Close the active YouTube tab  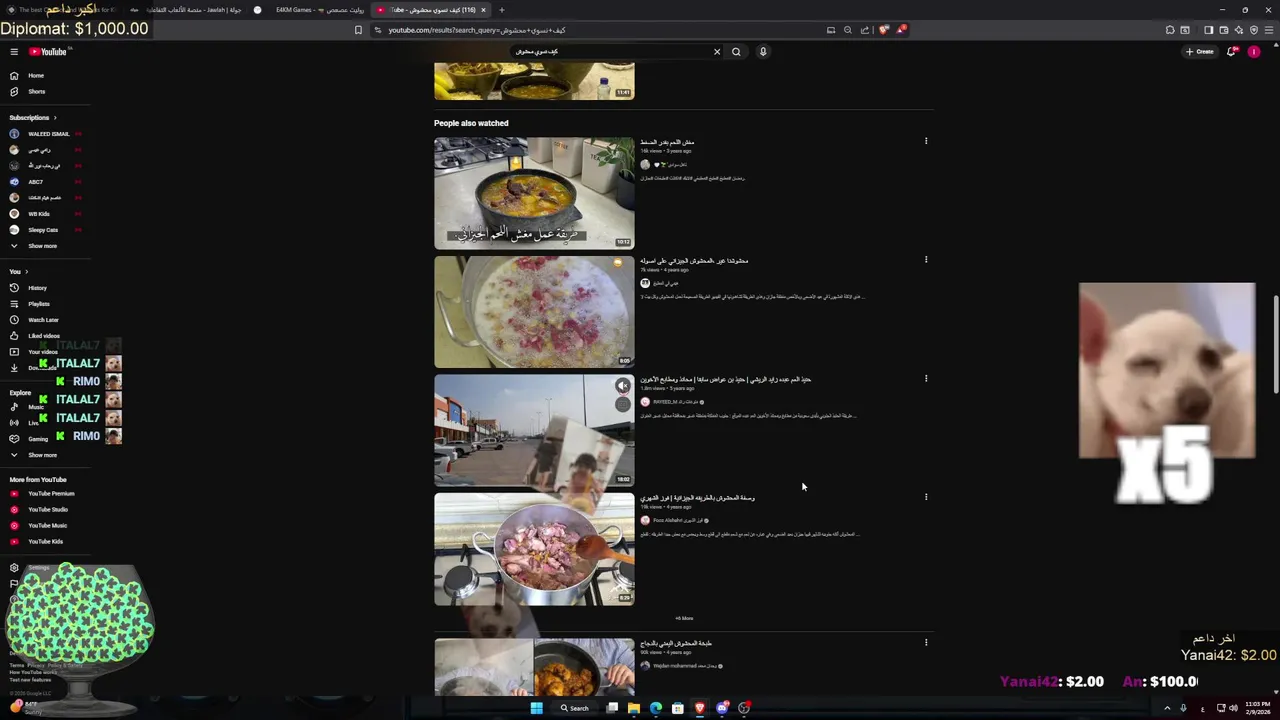point(483,10)
